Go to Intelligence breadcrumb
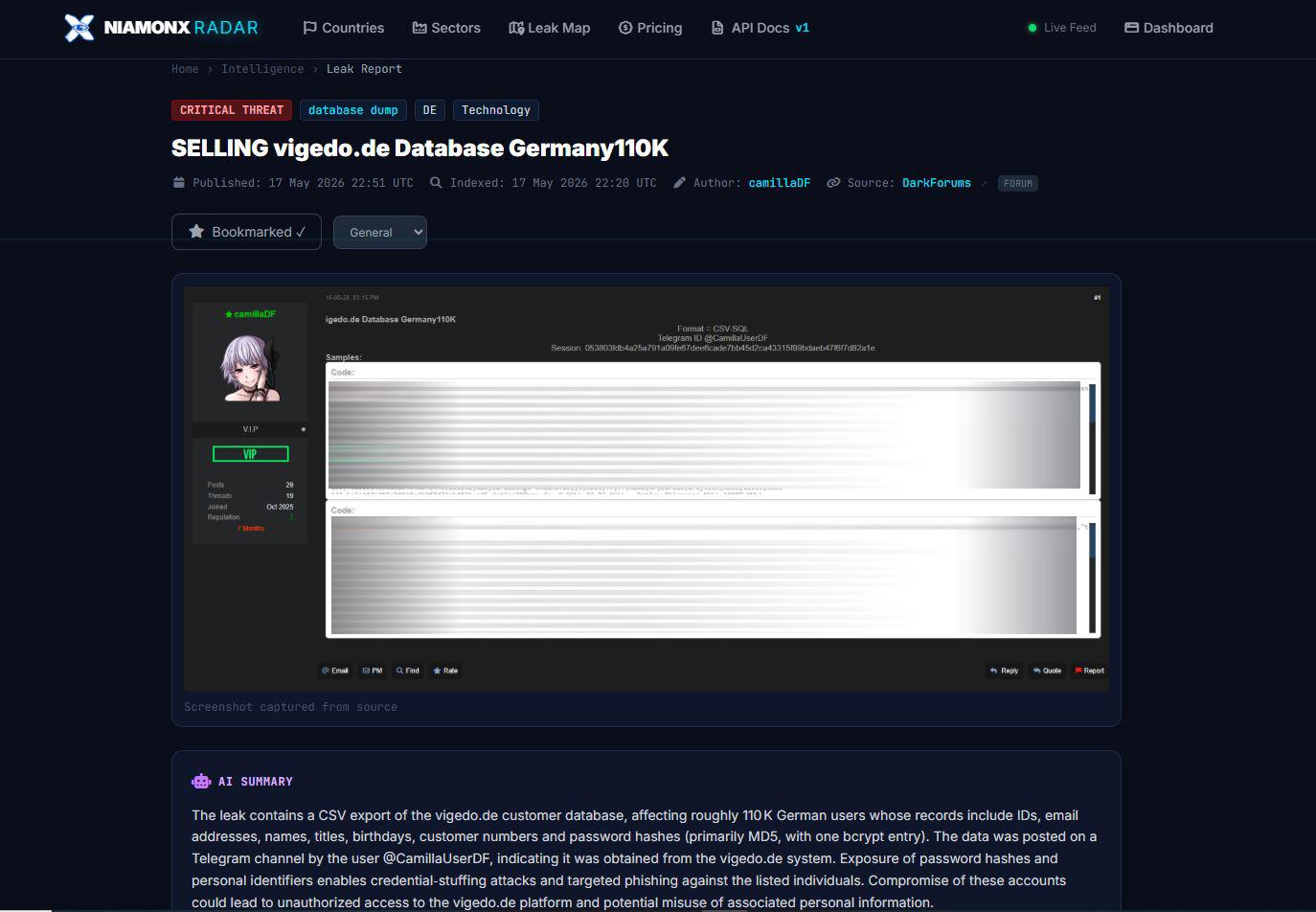 pos(262,69)
